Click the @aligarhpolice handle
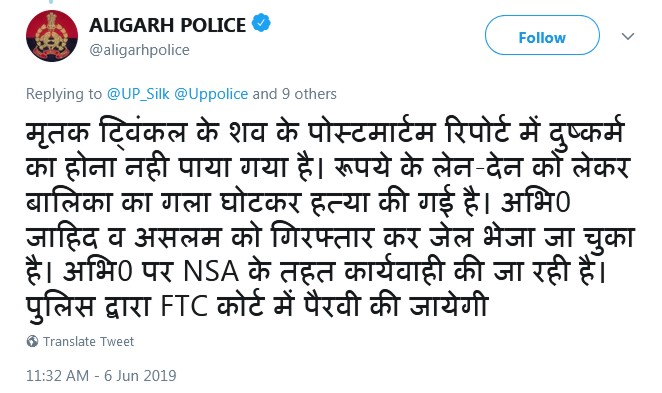The width and height of the screenshot is (662, 393). coord(139,50)
